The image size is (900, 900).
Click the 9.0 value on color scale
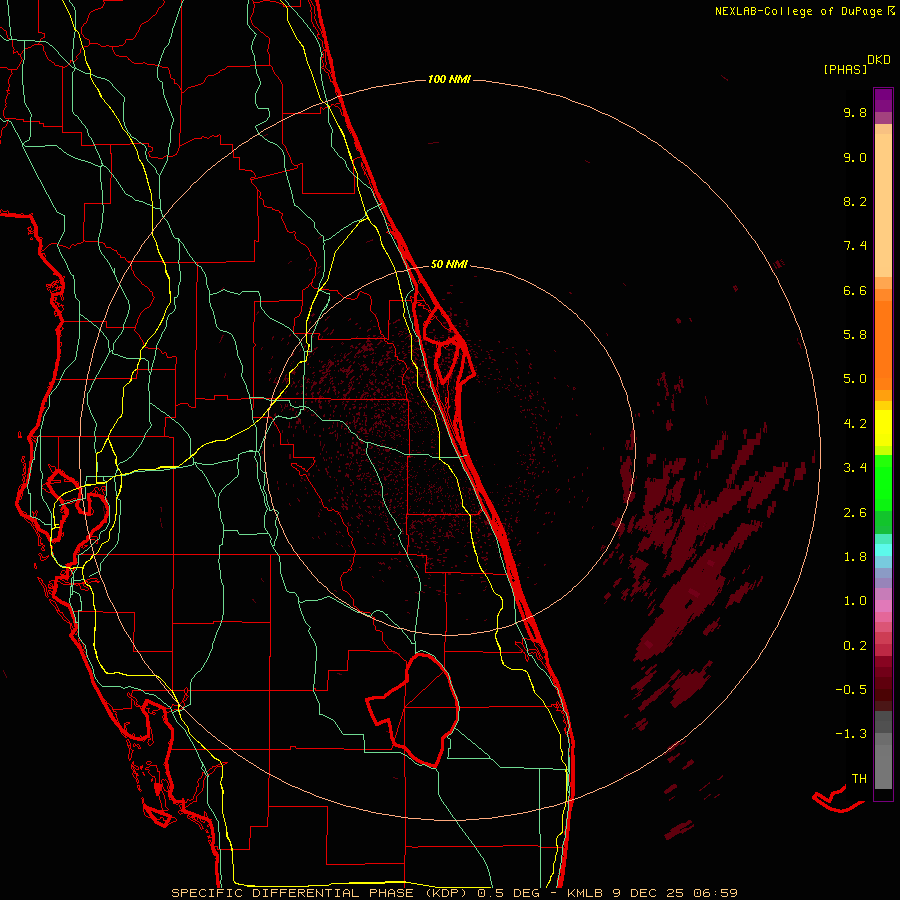(855, 157)
